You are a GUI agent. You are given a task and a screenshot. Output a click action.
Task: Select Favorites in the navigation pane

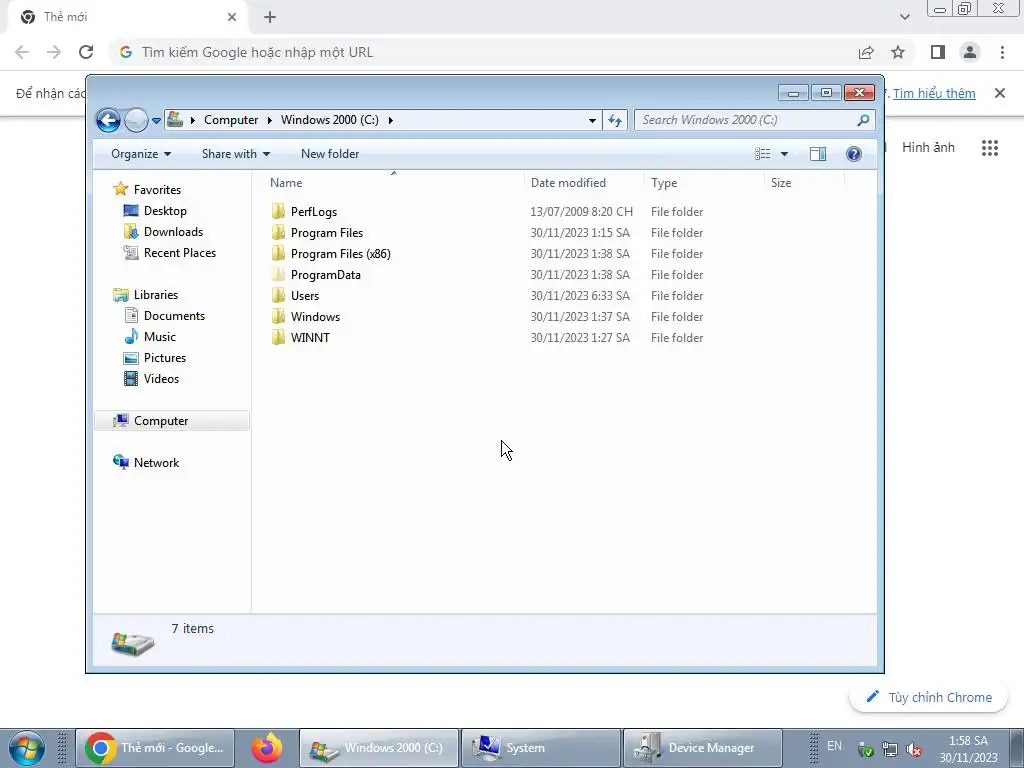(x=157, y=189)
